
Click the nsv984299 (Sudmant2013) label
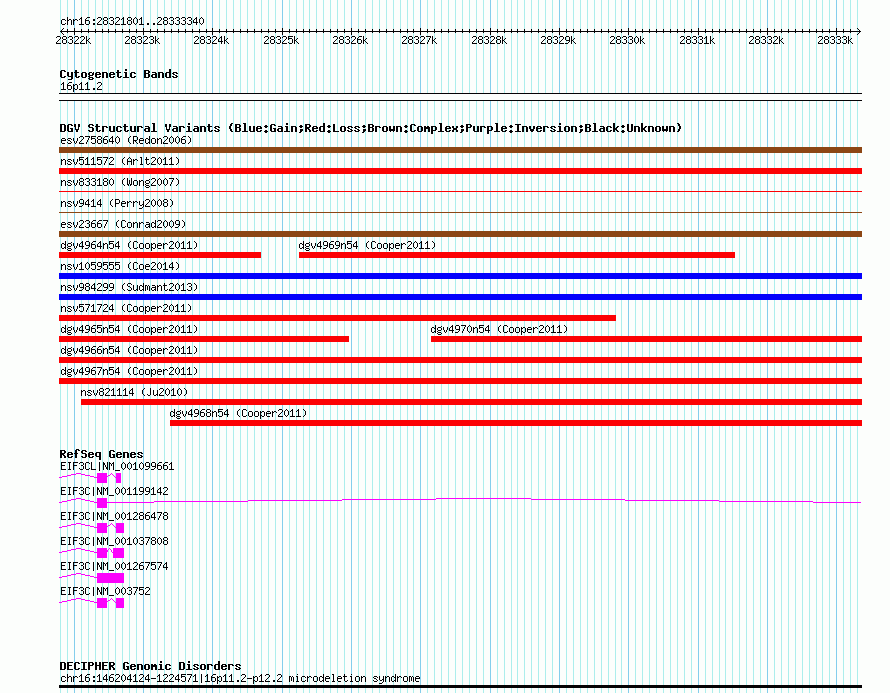click(129, 287)
